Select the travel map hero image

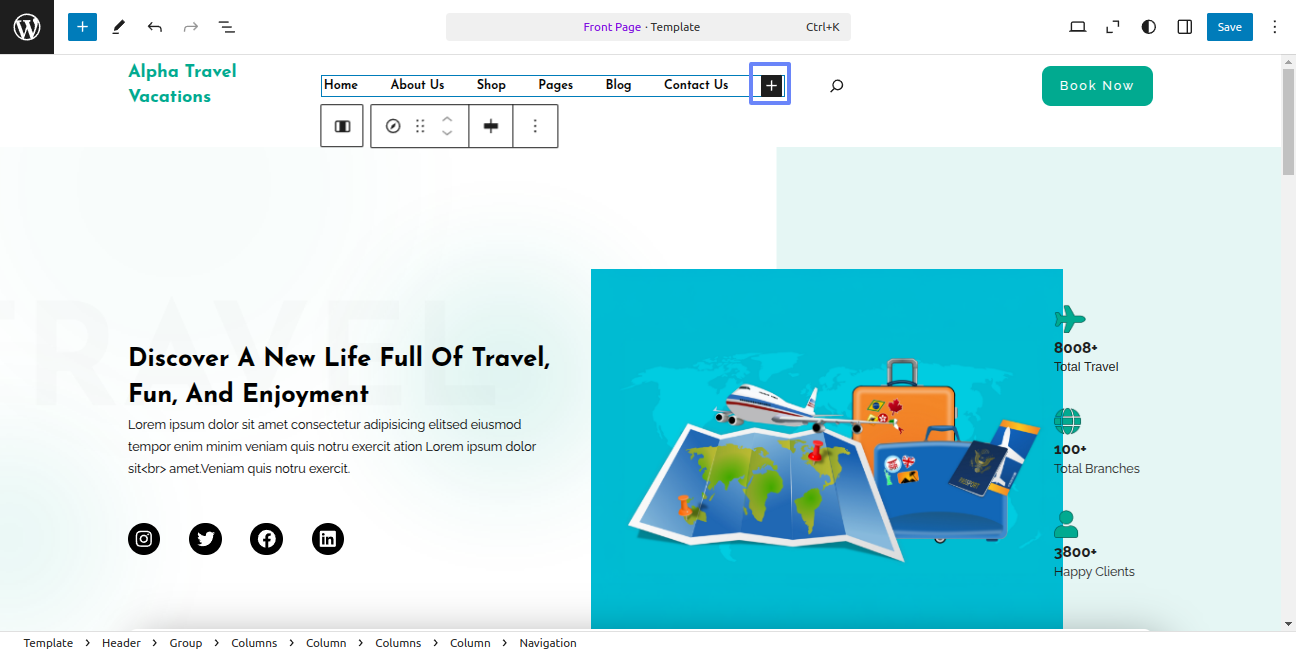[x=827, y=449]
